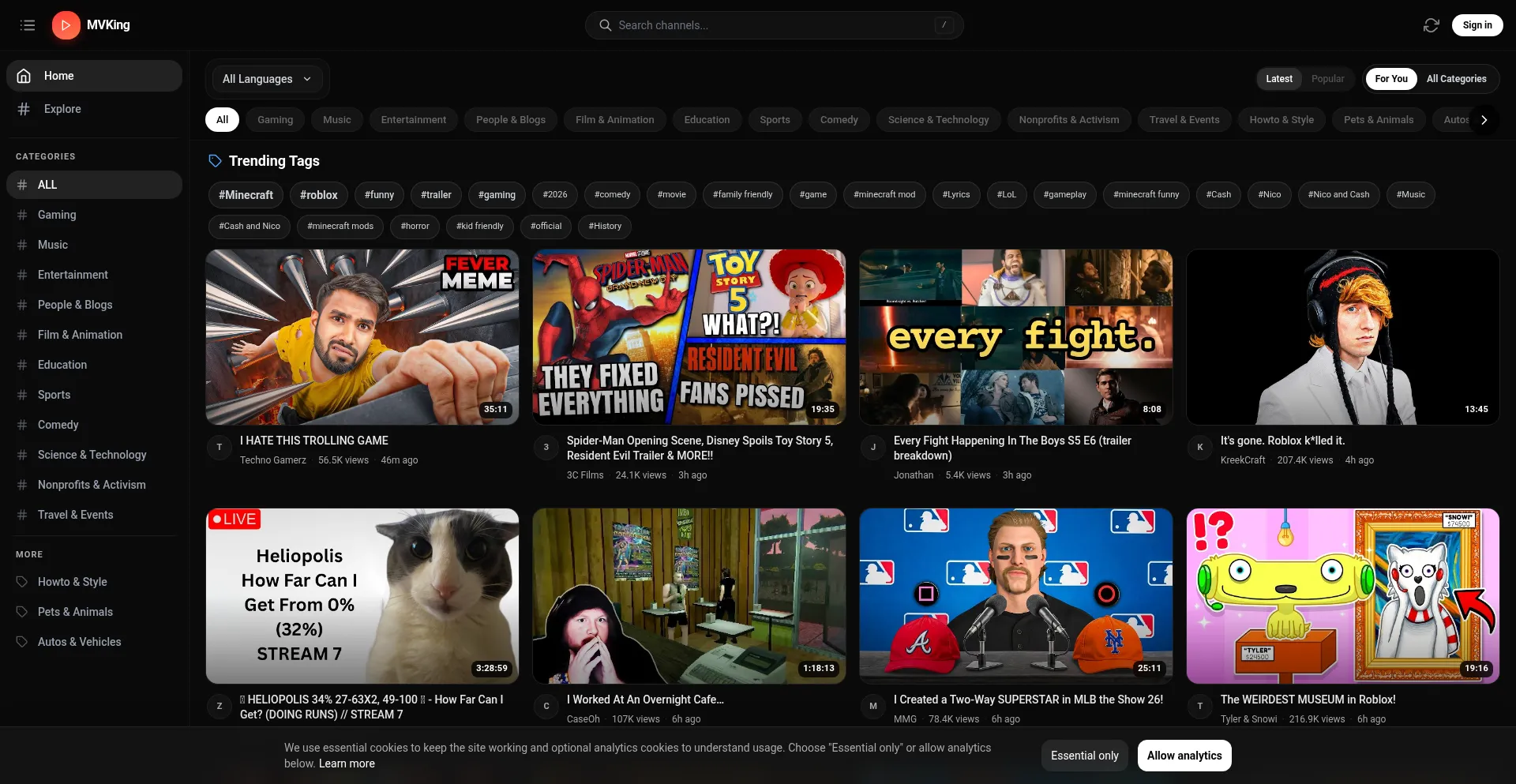Click KreekCraft channel avatar
The image size is (1516, 784).
click(x=1200, y=447)
